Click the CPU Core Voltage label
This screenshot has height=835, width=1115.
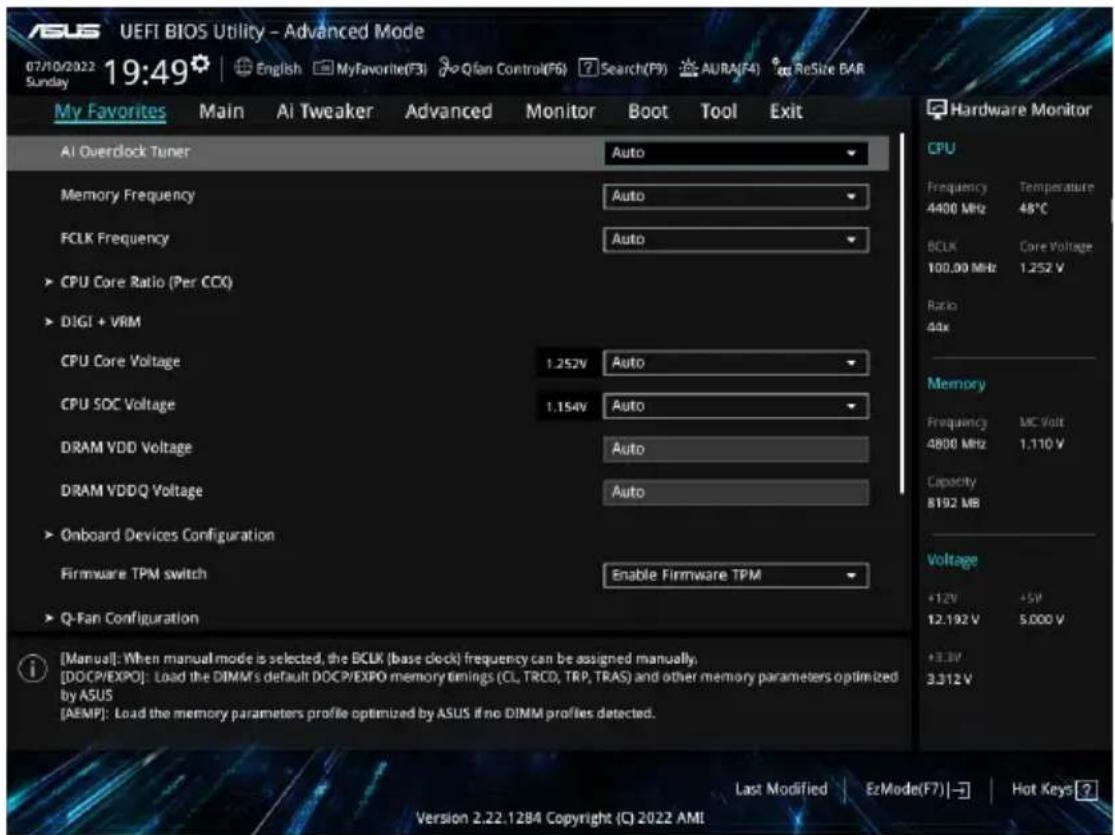pyautogui.click(x=120, y=361)
